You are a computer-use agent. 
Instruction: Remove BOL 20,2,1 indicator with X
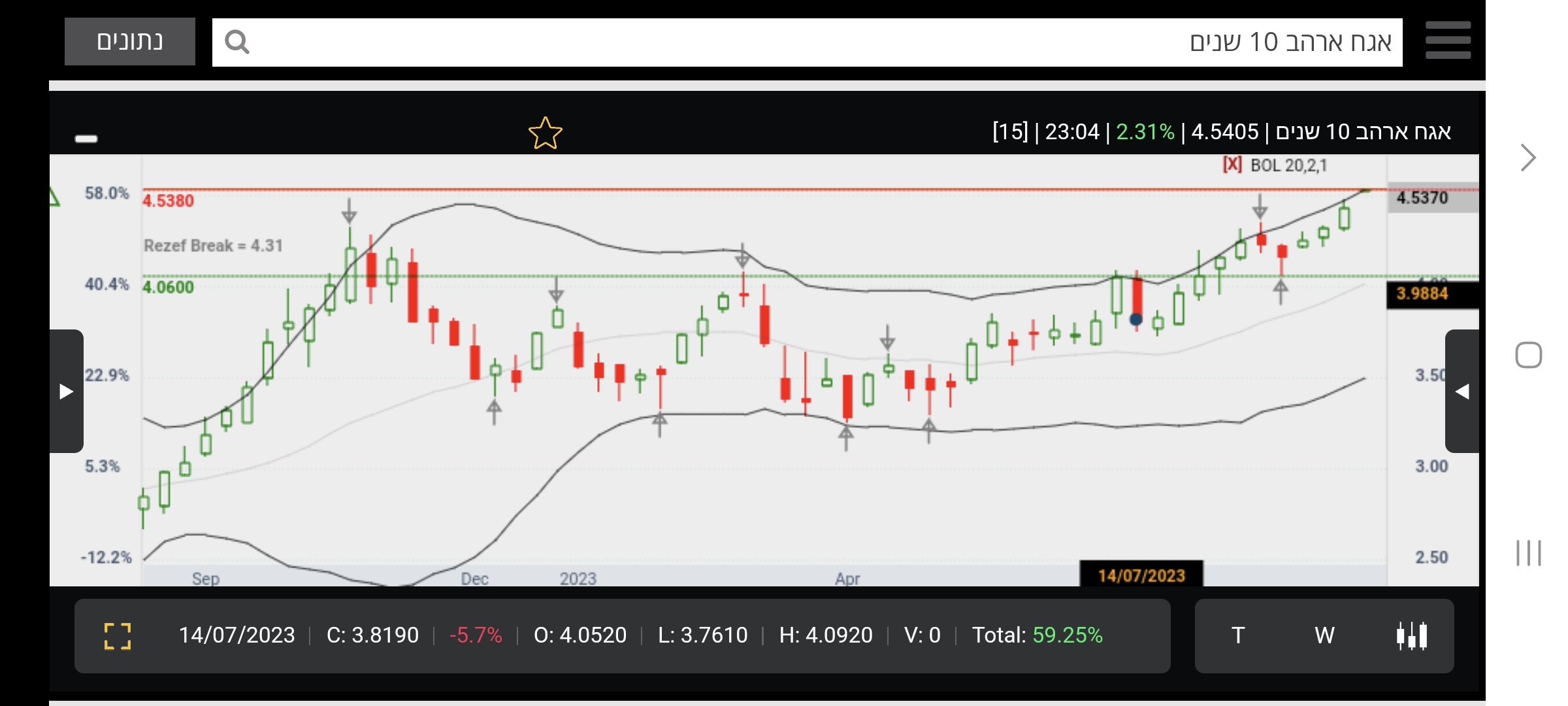tap(1232, 165)
